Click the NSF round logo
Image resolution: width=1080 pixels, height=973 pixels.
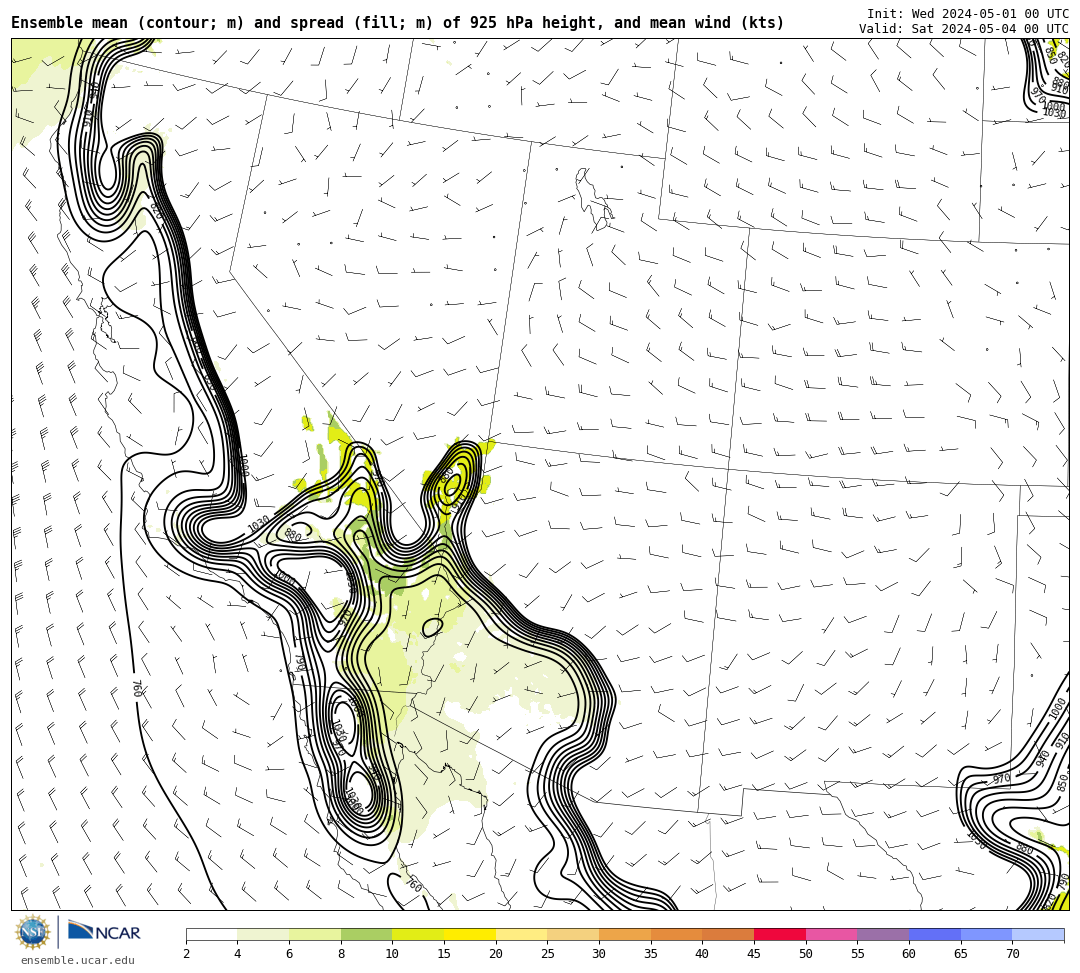[x=33, y=932]
